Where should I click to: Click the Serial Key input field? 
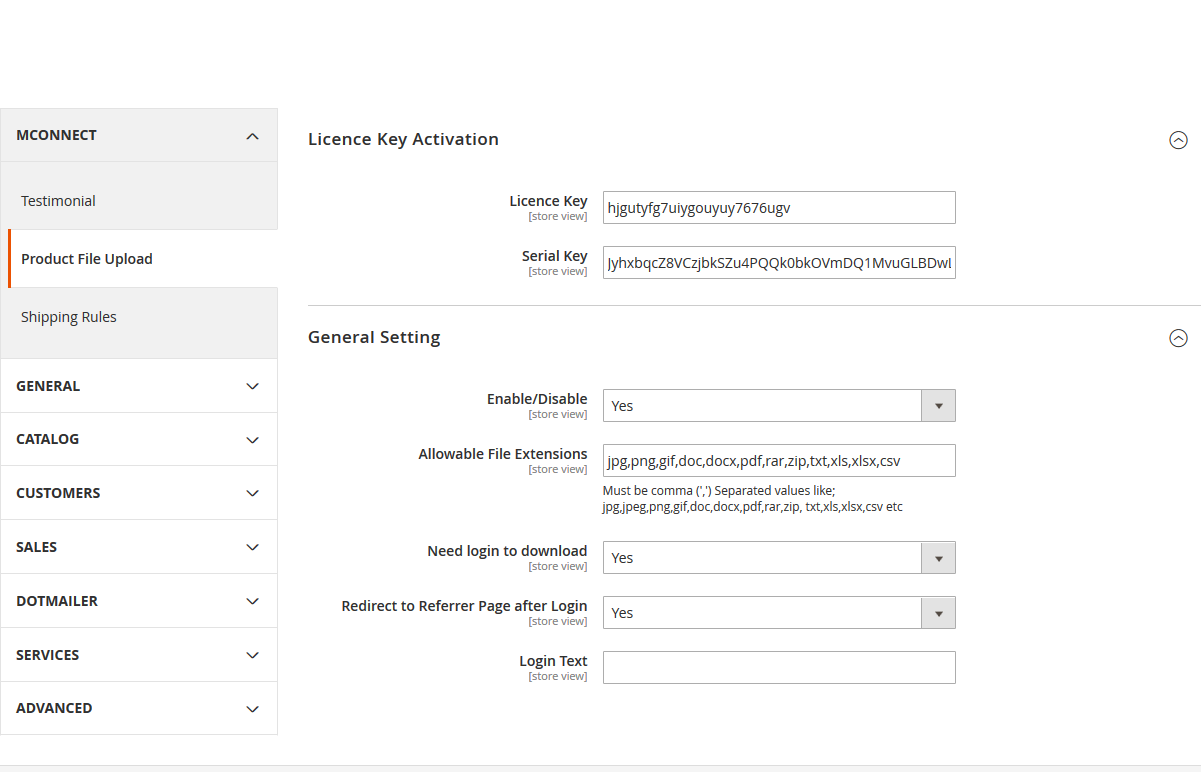778,263
